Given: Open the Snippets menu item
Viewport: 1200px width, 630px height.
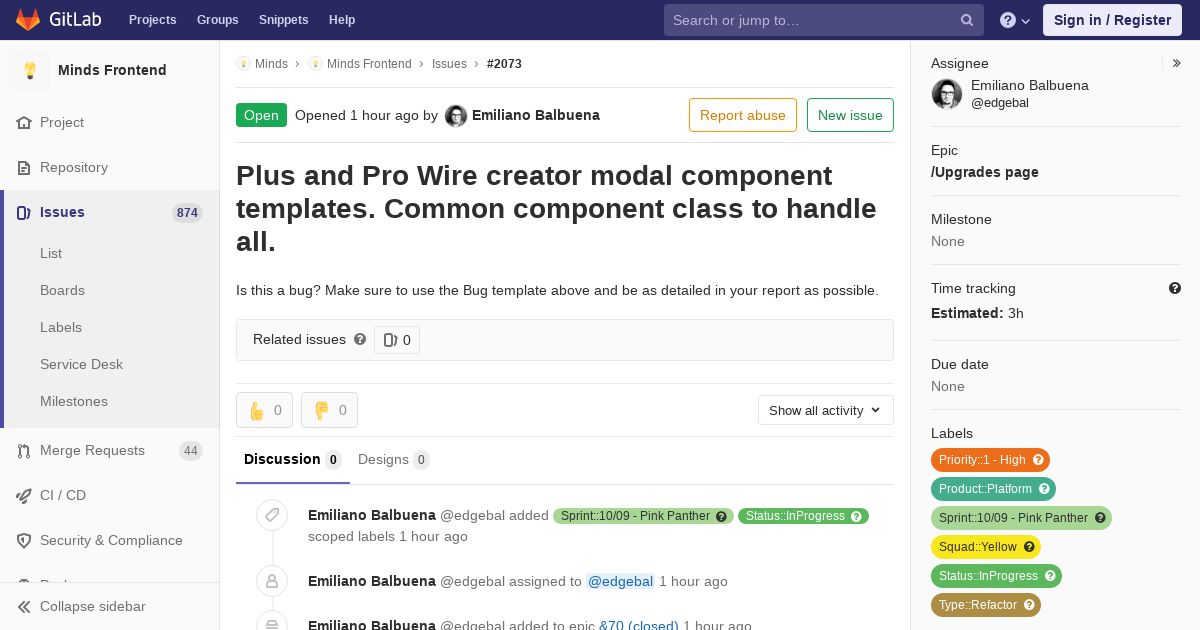Looking at the screenshot, I should [x=283, y=20].
